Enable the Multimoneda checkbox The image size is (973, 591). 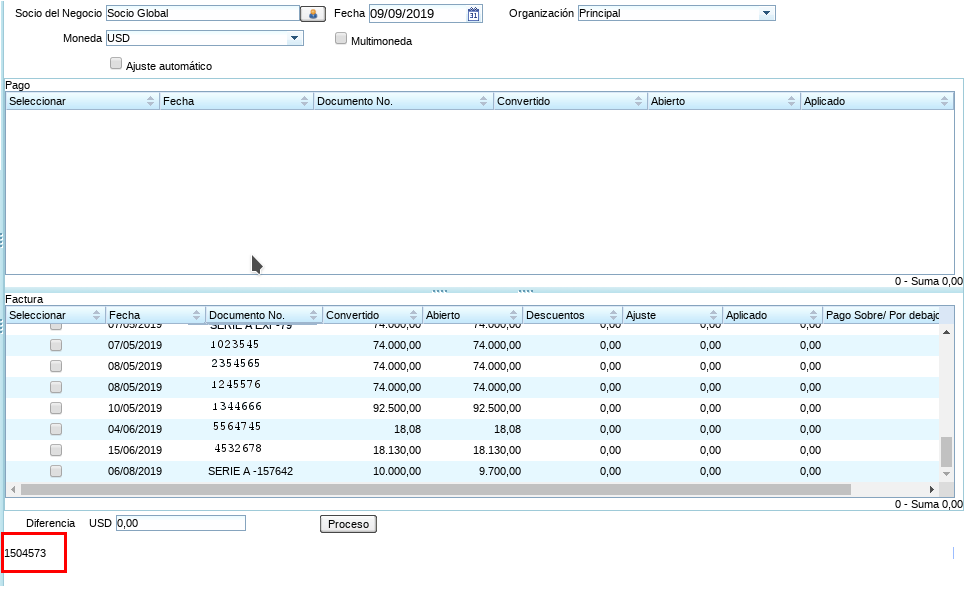click(x=341, y=39)
